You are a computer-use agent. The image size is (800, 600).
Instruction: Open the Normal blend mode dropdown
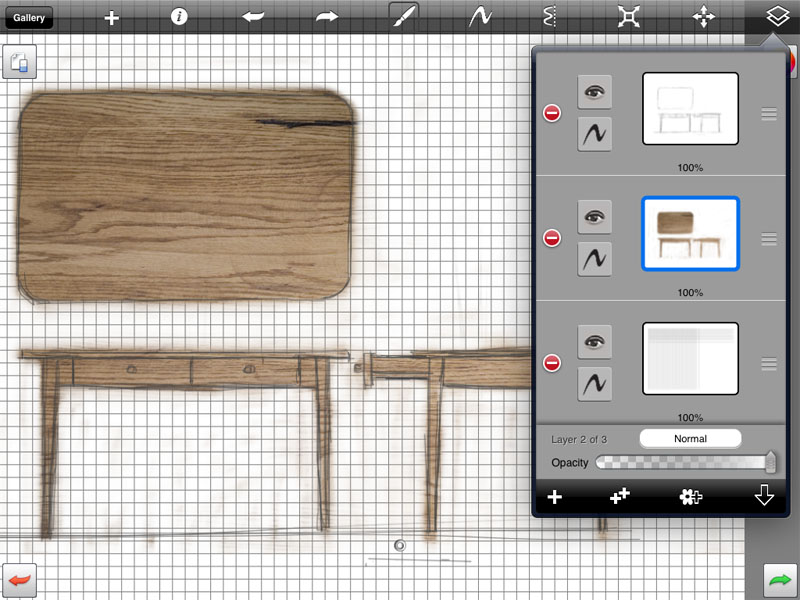coord(690,438)
